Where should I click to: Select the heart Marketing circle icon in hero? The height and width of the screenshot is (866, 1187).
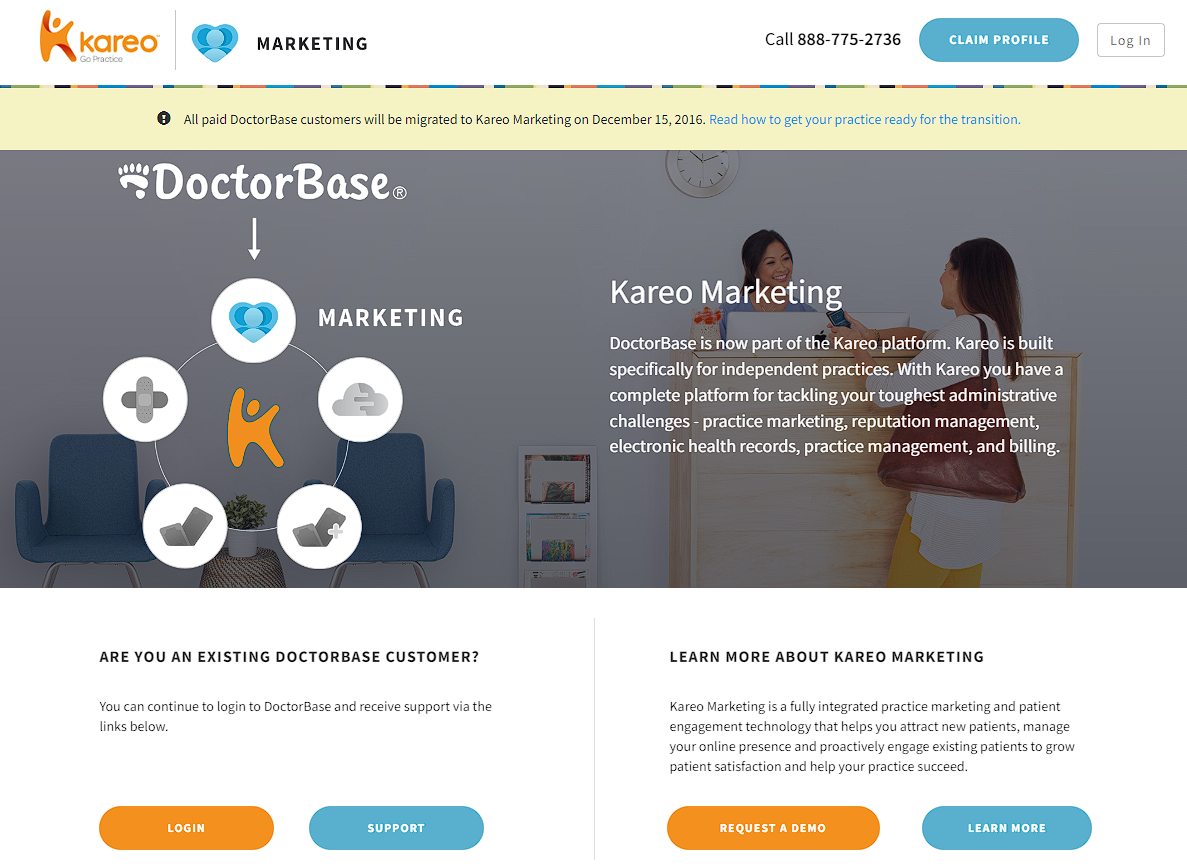click(x=254, y=320)
